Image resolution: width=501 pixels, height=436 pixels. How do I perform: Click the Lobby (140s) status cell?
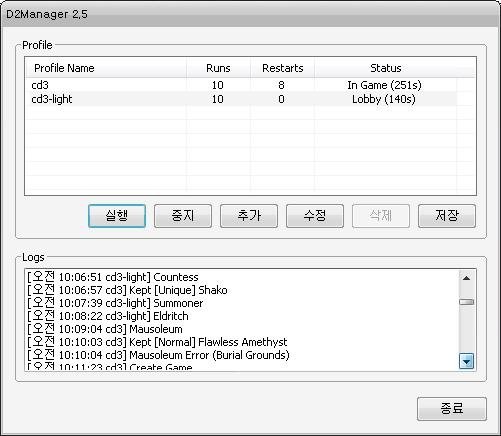click(384, 99)
